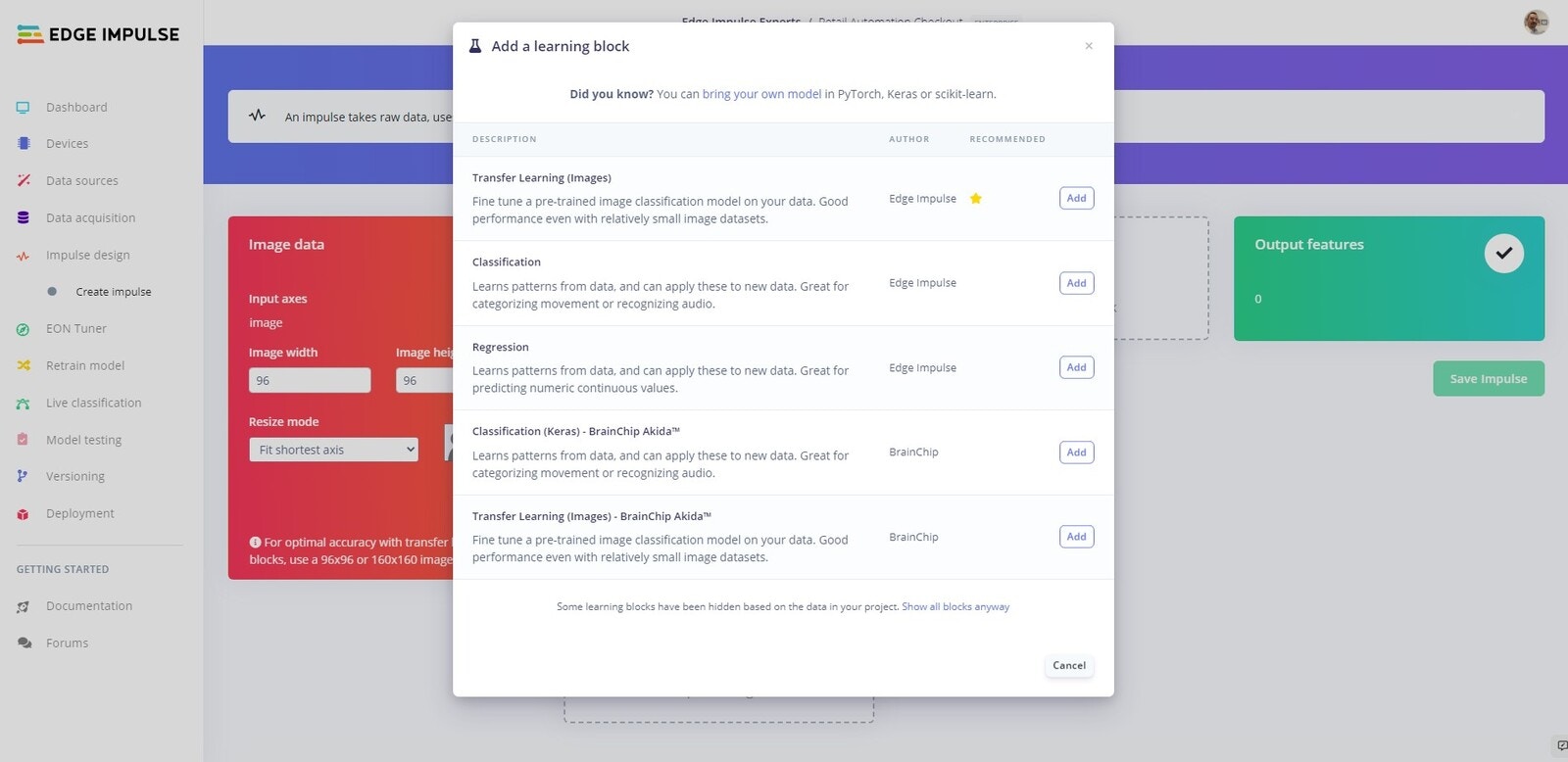Screen dimensions: 1568x762
Task: Close the Add a learning block dialog
Action: click(x=1089, y=46)
